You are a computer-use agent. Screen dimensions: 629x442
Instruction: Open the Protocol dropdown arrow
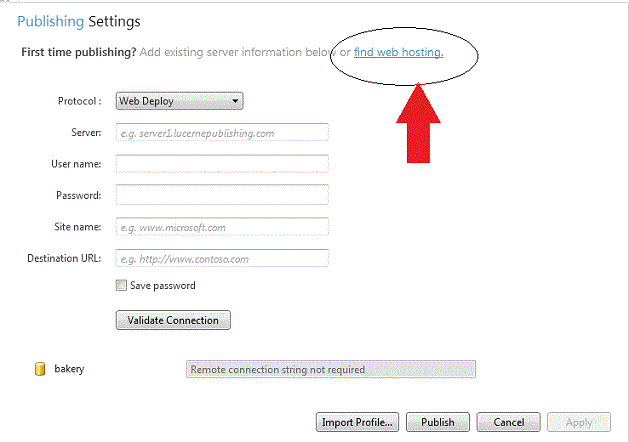pyautogui.click(x=235, y=101)
